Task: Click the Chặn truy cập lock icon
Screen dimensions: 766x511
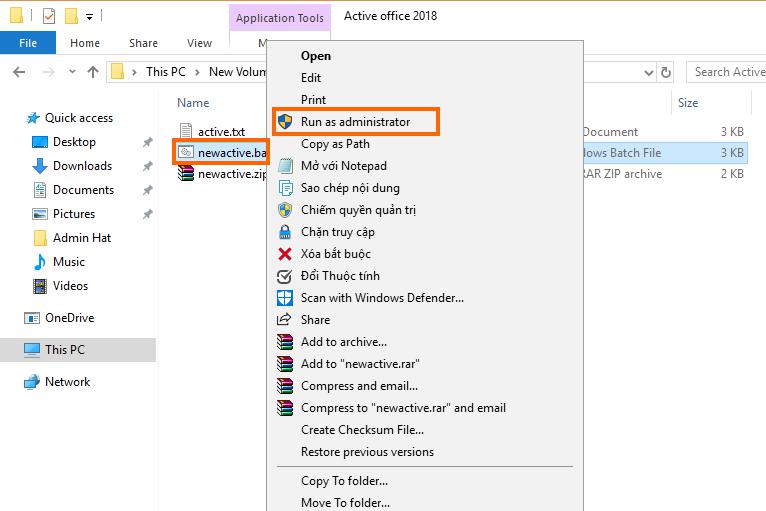Action: pos(285,232)
